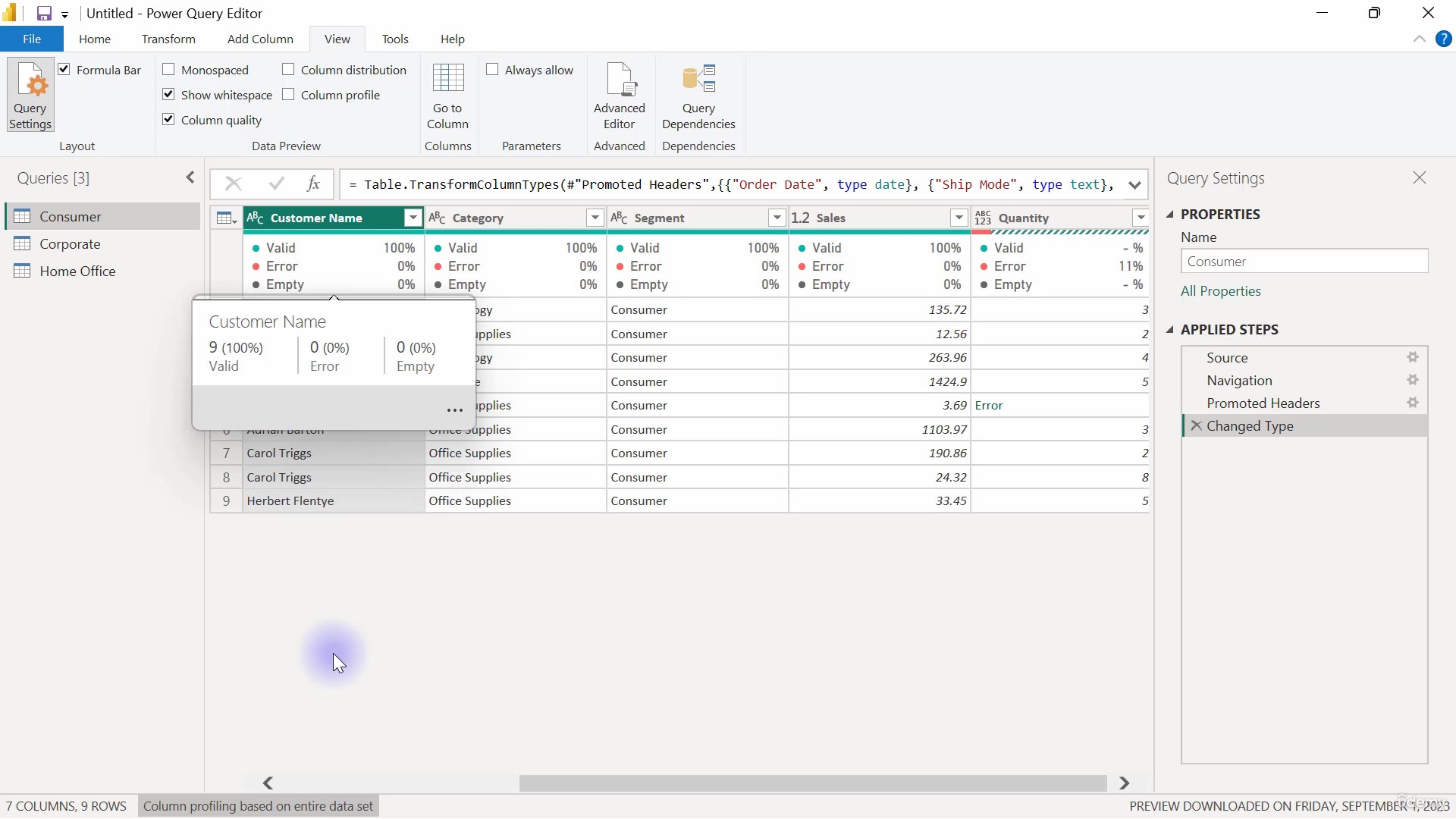Click Quantity ABC123 data type icon
Screen dimensions: 1456x819
click(x=983, y=218)
